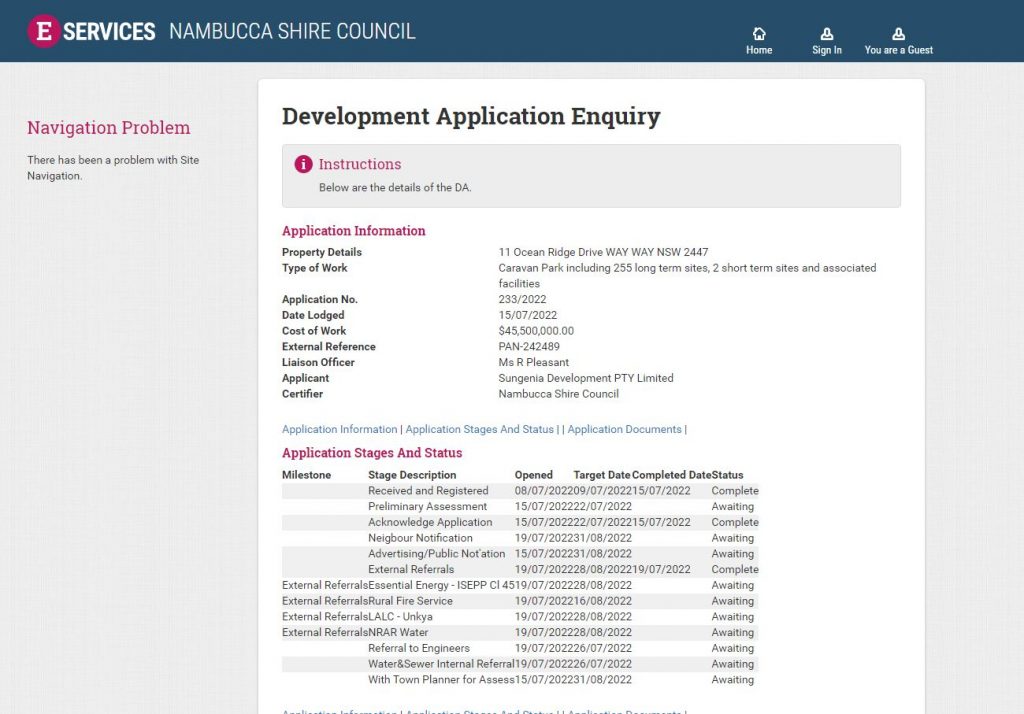Click the Instructions info icon
This screenshot has width=1024, height=714.
(303, 164)
